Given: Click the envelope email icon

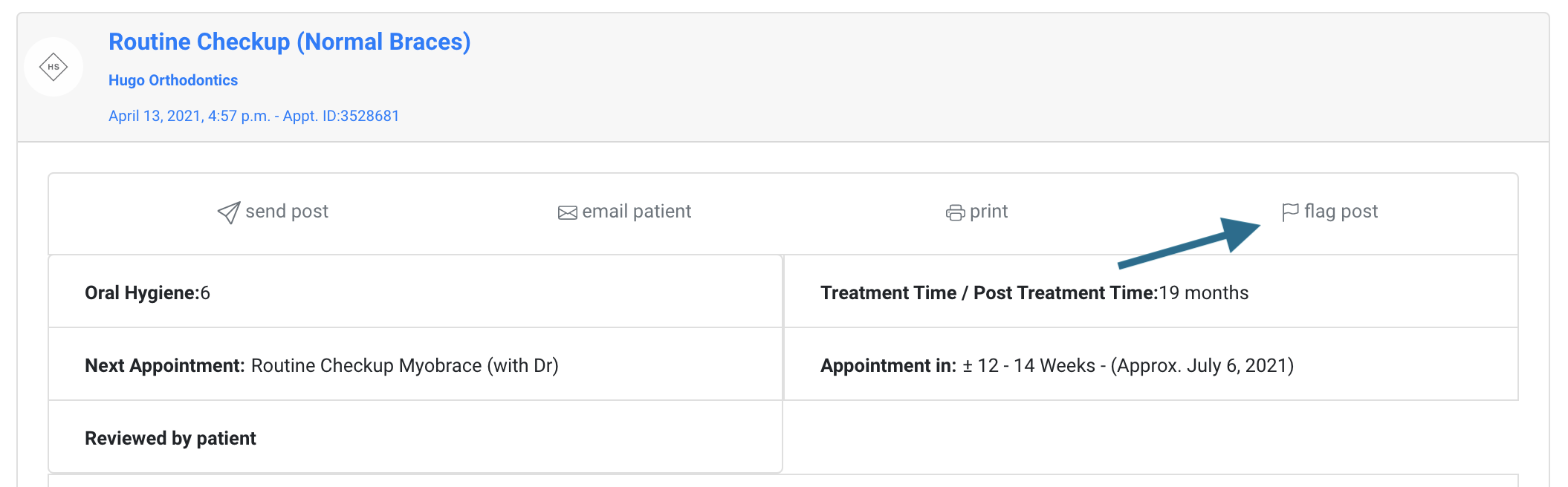Looking at the screenshot, I should tap(567, 213).
